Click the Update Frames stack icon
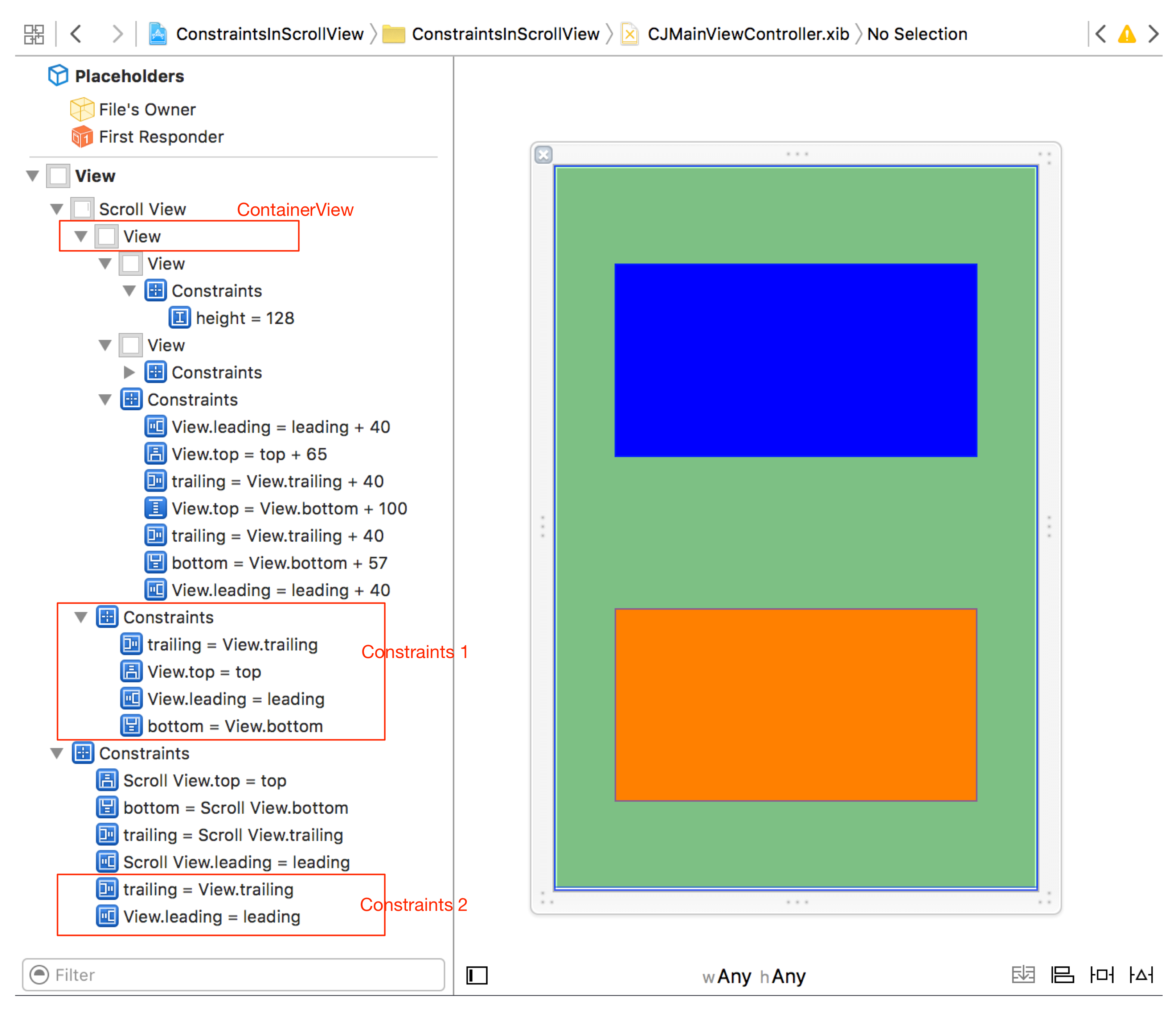 (x=1023, y=975)
